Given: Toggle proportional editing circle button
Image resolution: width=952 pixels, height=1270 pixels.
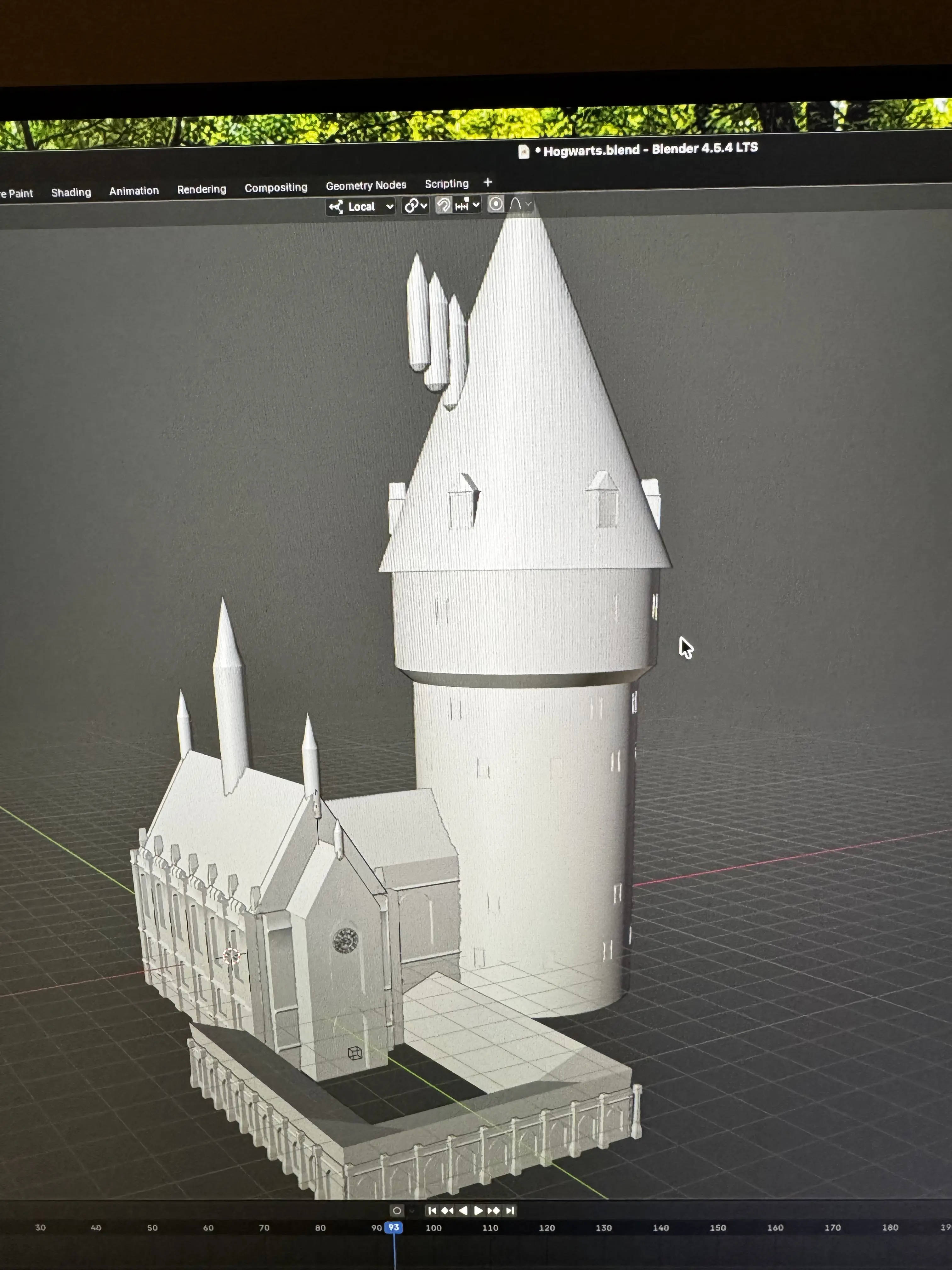Looking at the screenshot, I should (496, 204).
